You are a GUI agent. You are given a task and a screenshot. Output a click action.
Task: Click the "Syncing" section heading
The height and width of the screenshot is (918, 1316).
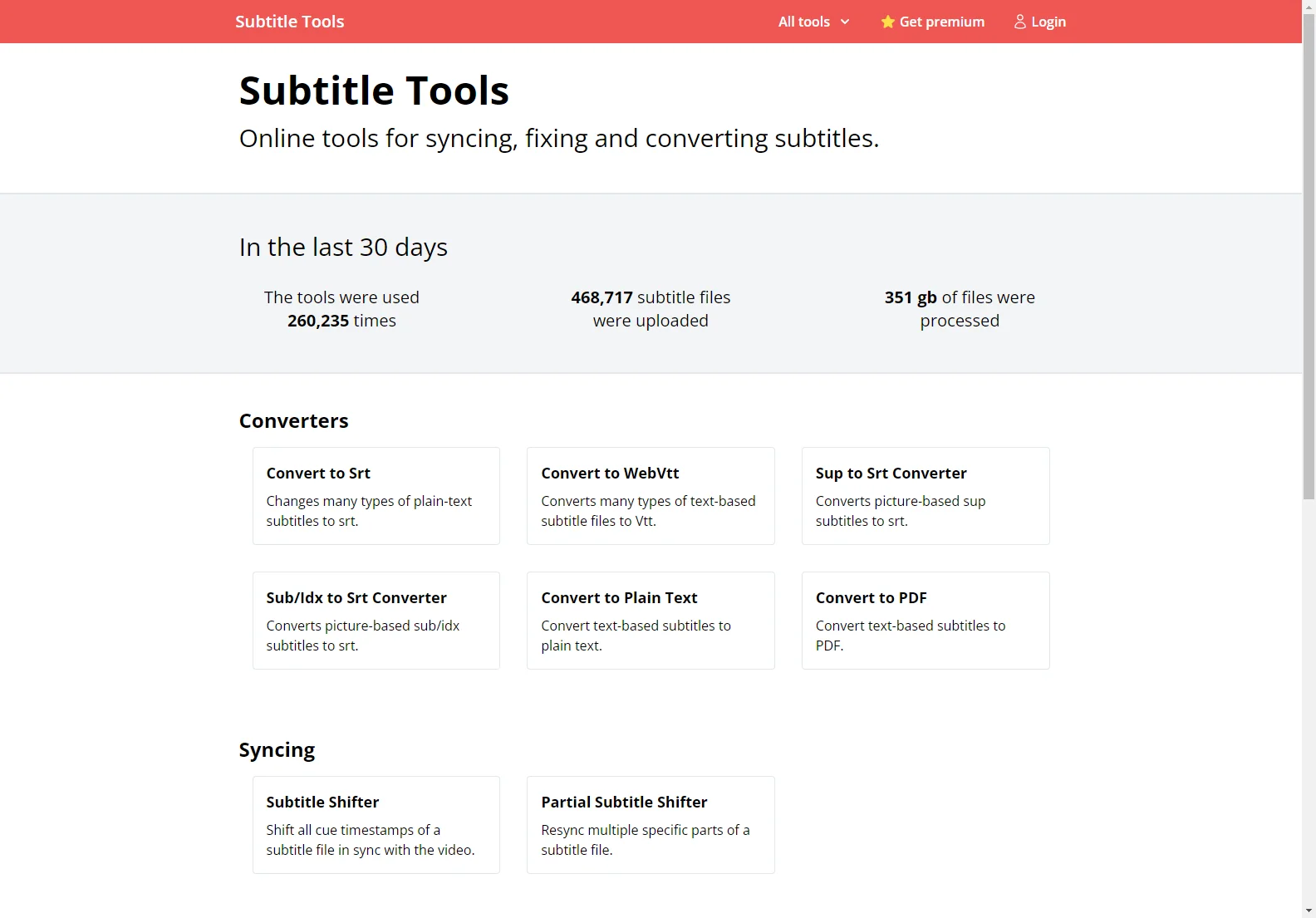click(277, 750)
